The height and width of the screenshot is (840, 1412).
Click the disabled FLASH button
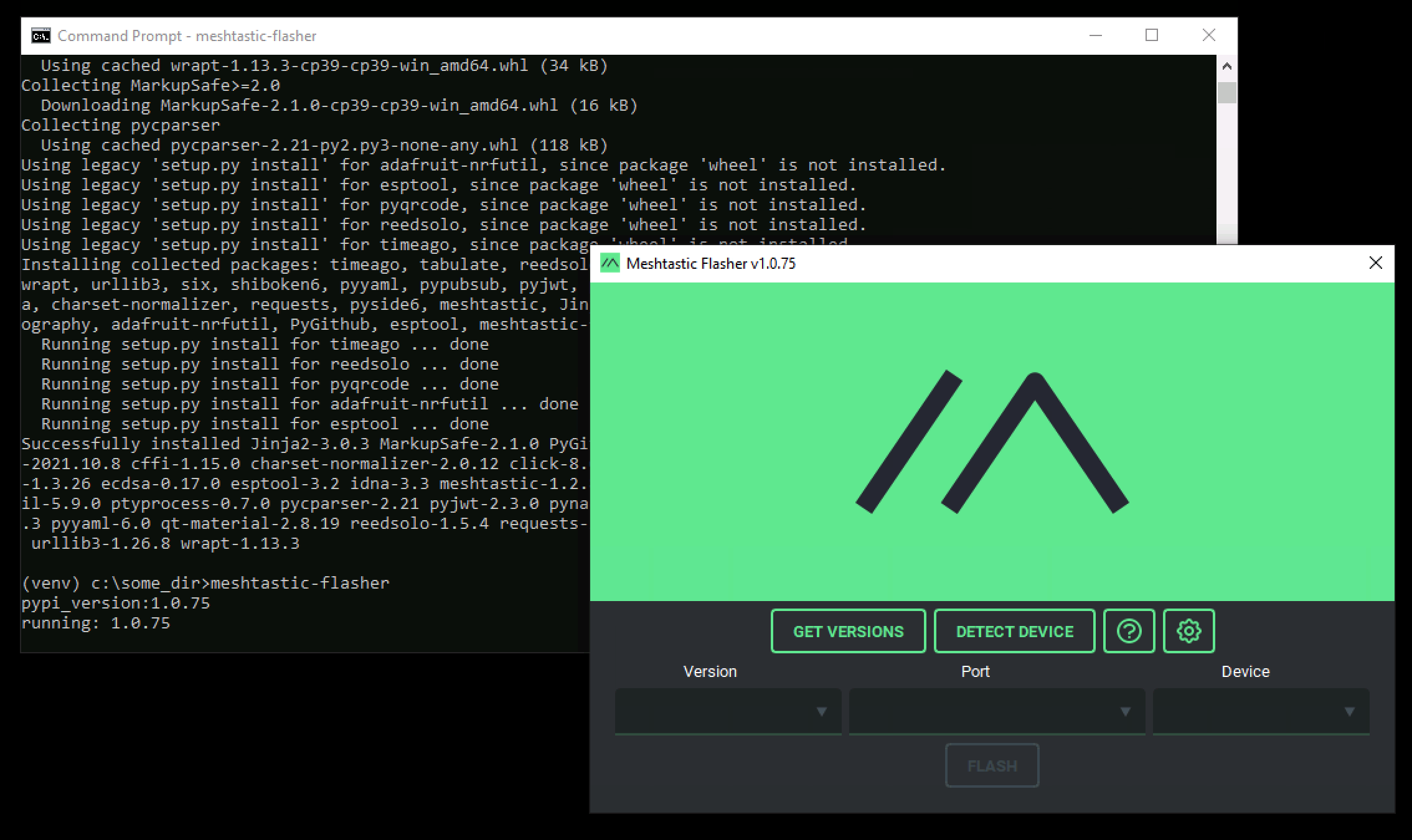pos(992,765)
